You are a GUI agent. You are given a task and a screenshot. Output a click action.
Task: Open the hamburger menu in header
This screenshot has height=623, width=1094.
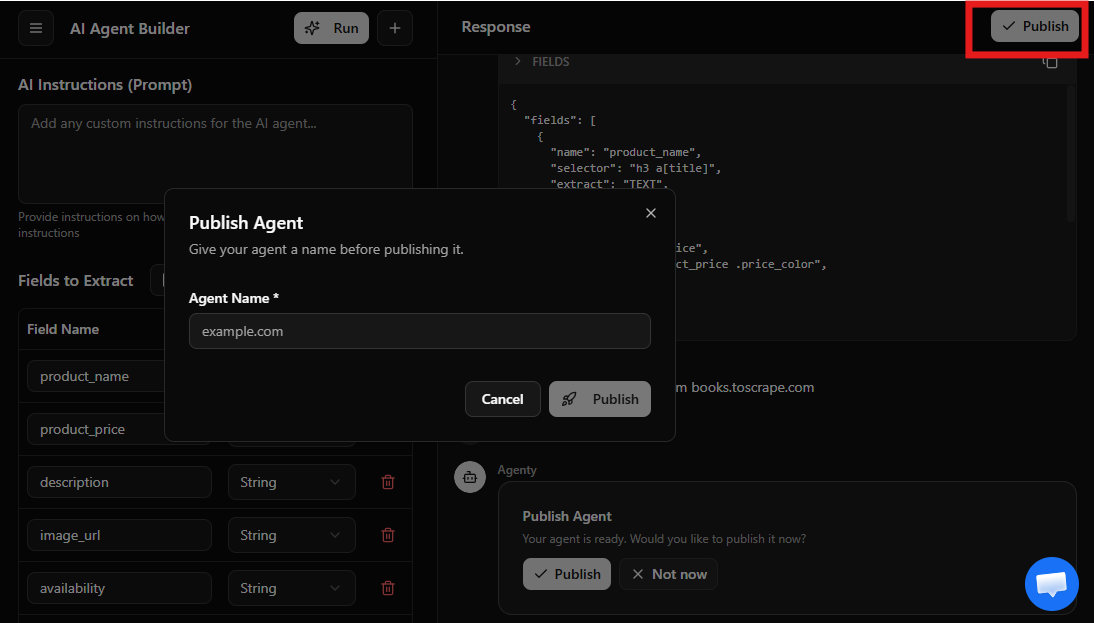coord(36,28)
